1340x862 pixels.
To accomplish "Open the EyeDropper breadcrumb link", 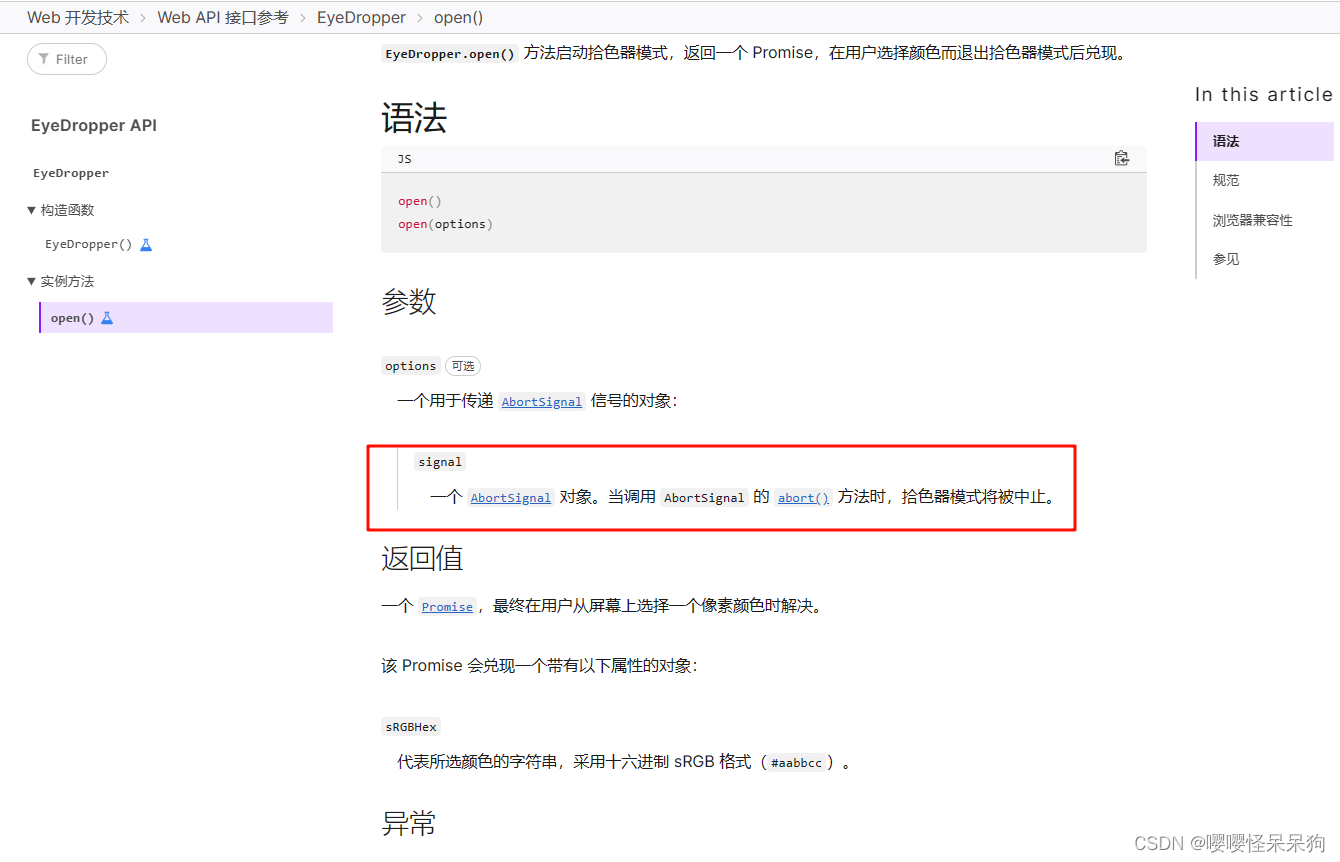I will pyautogui.click(x=361, y=17).
